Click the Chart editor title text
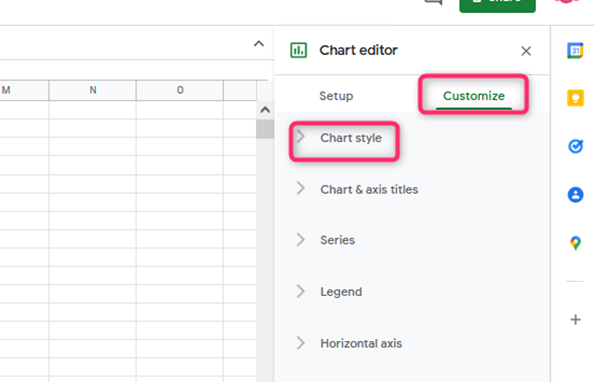The height and width of the screenshot is (382, 595). click(x=359, y=50)
